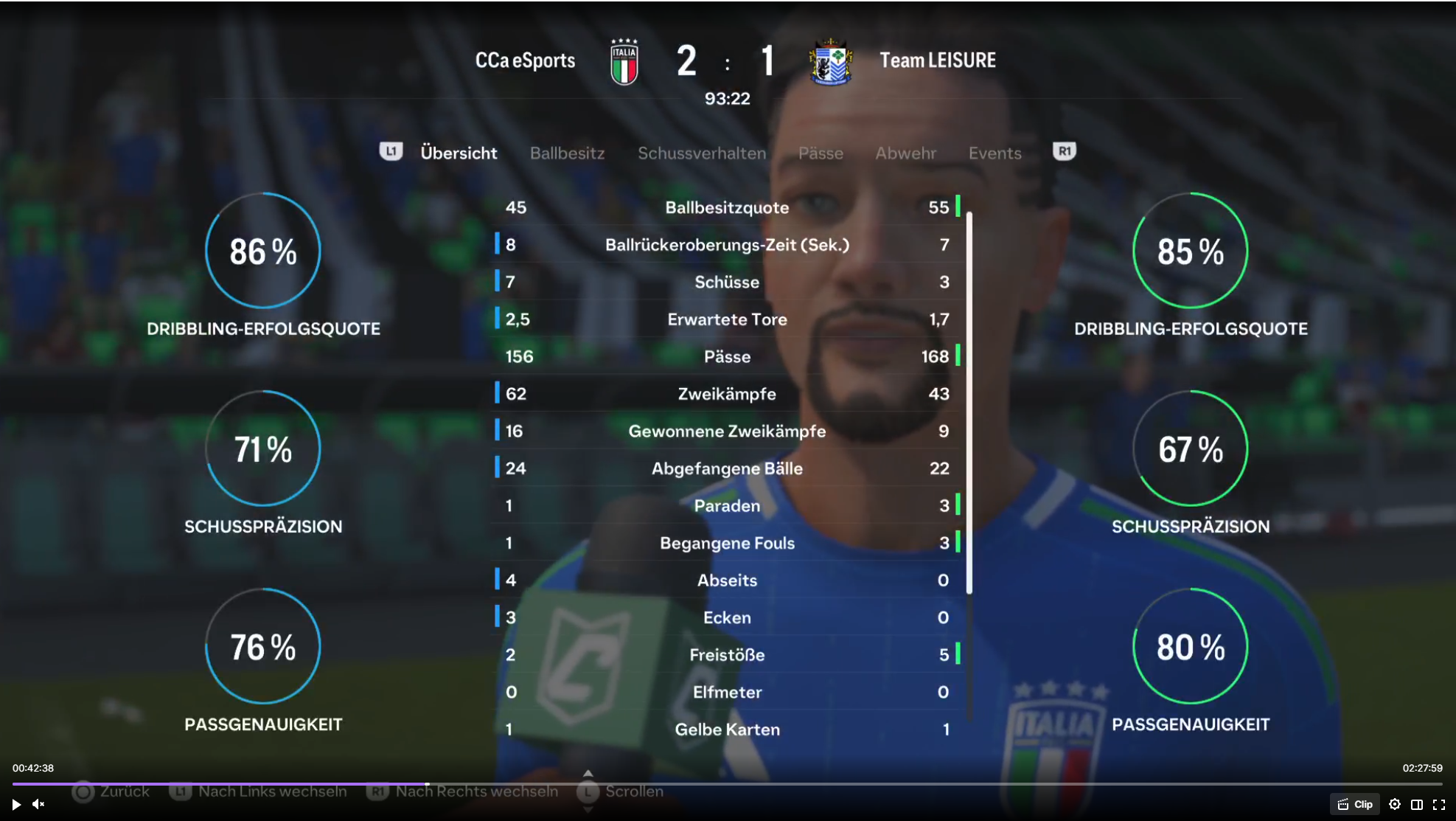Create a clip with Clip button

pyautogui.click(x=1355, y=804)
